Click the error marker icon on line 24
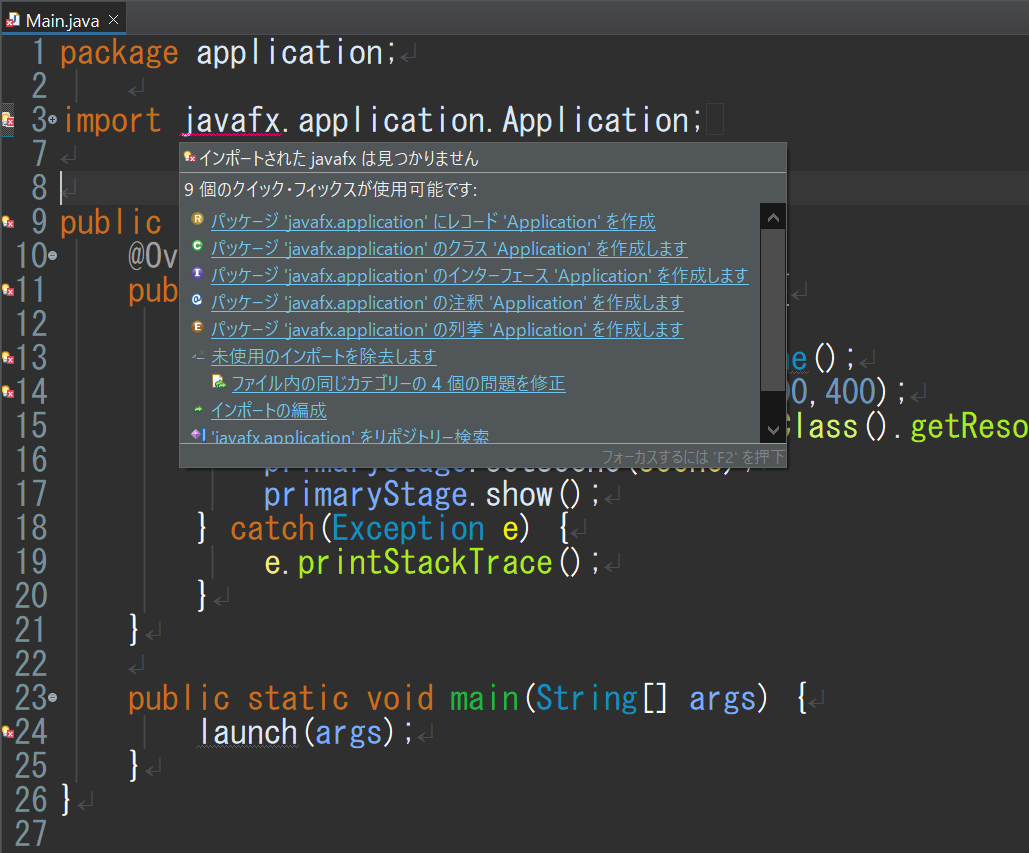This screenshot has width=1029, height=853. tap(7, 730)
